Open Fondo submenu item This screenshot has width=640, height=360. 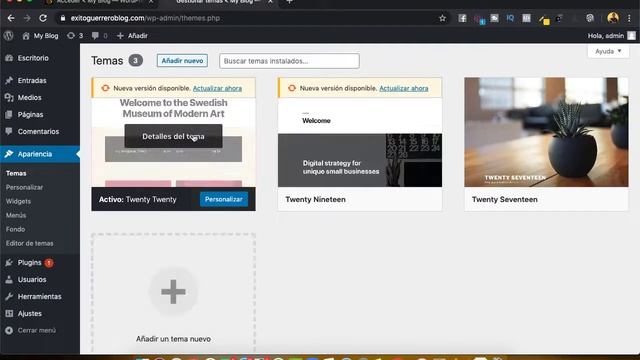point(15,229)
